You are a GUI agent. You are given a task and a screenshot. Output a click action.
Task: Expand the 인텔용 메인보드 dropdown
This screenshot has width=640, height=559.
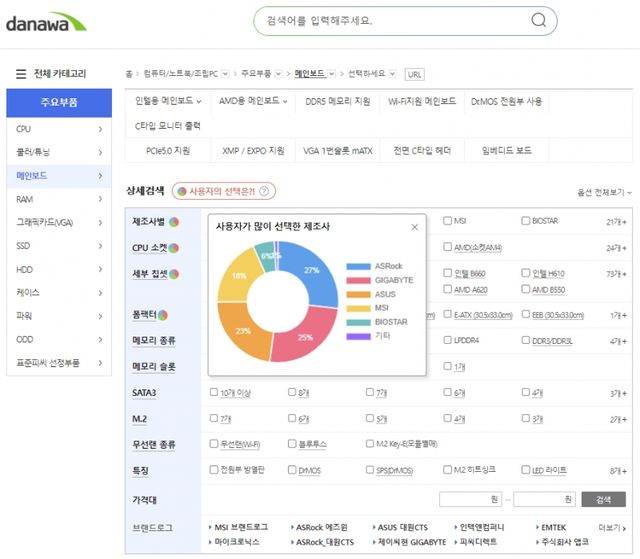[168, 101]
